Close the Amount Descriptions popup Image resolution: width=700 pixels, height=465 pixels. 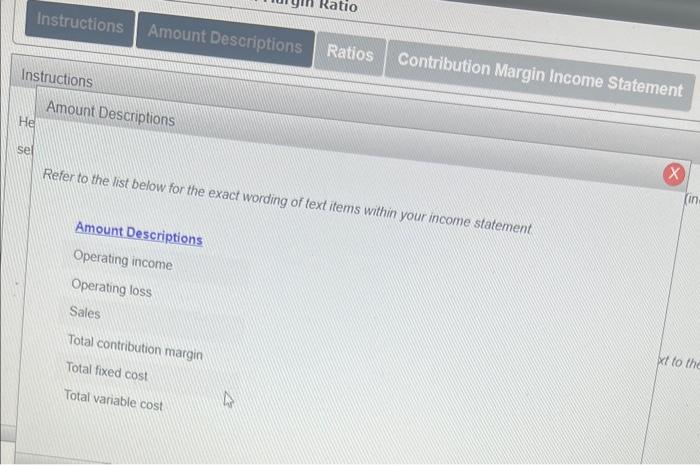click(x=674, y=174)
